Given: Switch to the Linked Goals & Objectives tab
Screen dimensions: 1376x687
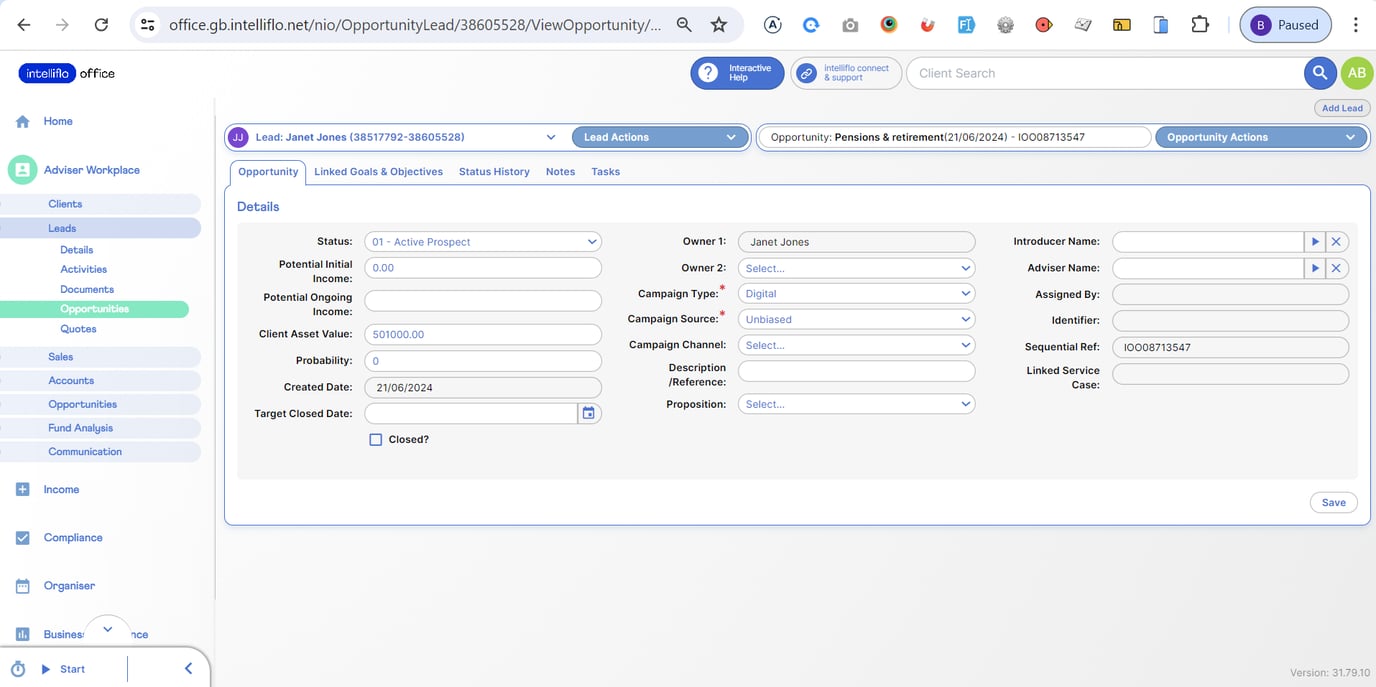Looking at the screenshot, I should 378,171.
